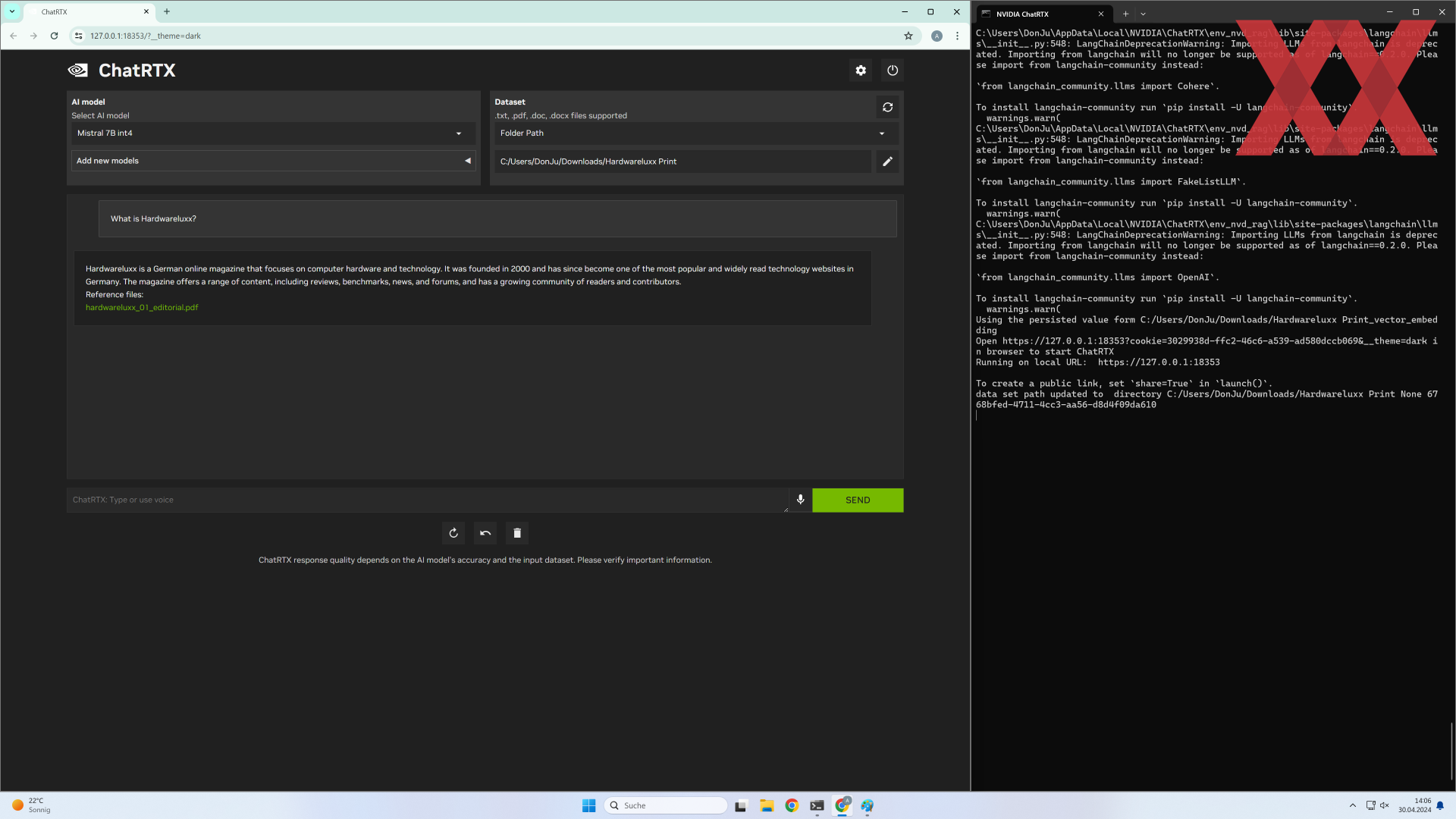Open weather widget showing 22°C

point(31,805)
